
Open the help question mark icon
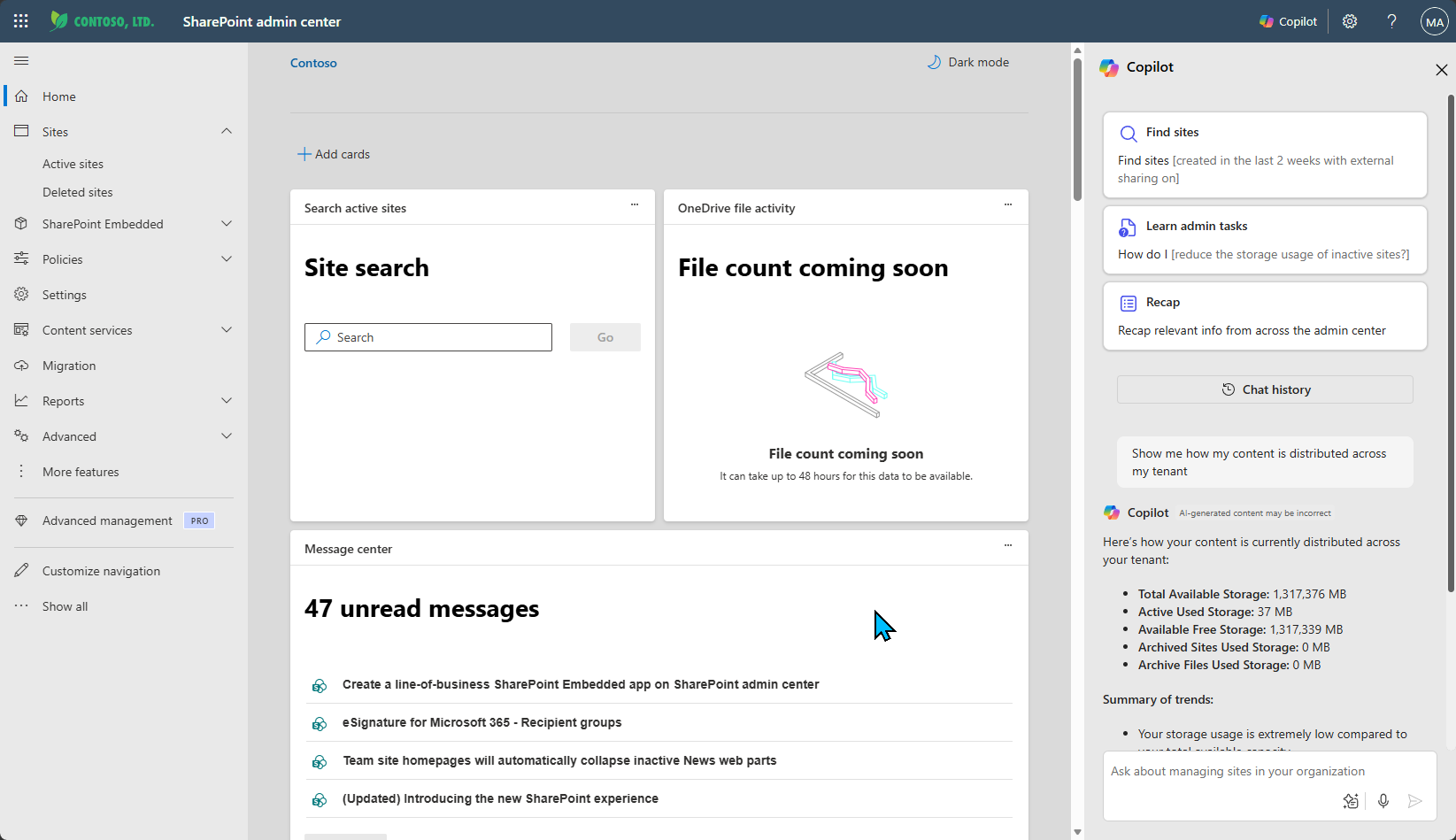pos(1392,21)
